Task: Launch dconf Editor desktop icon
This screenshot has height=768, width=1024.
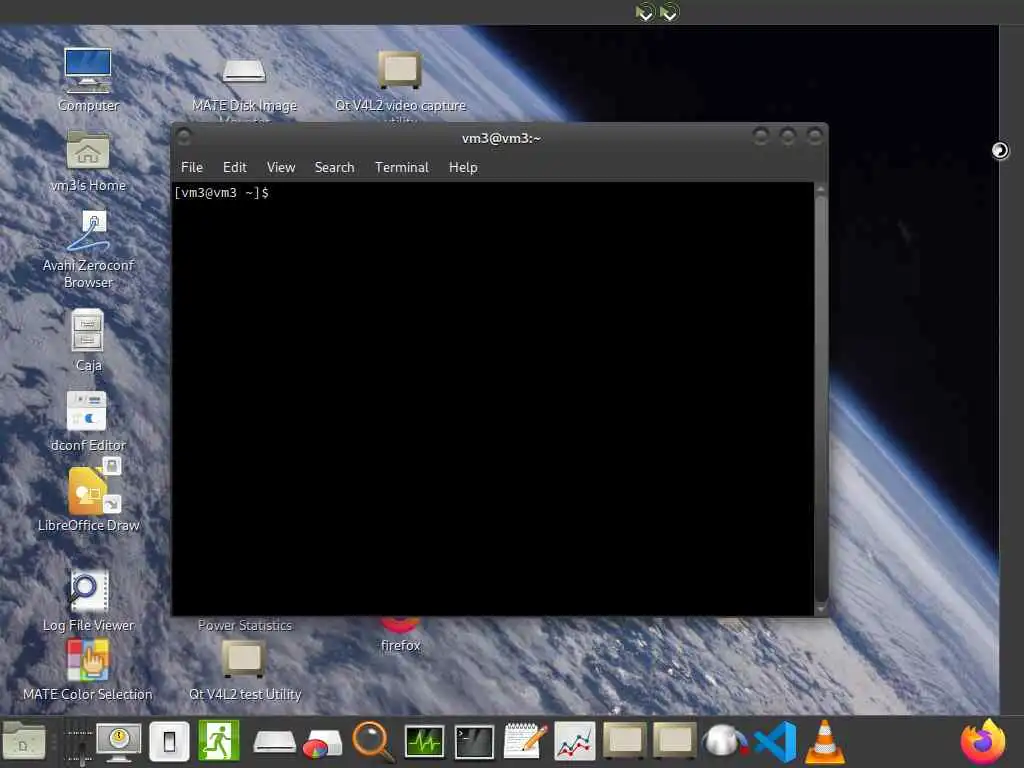Action: click(88, 411)
